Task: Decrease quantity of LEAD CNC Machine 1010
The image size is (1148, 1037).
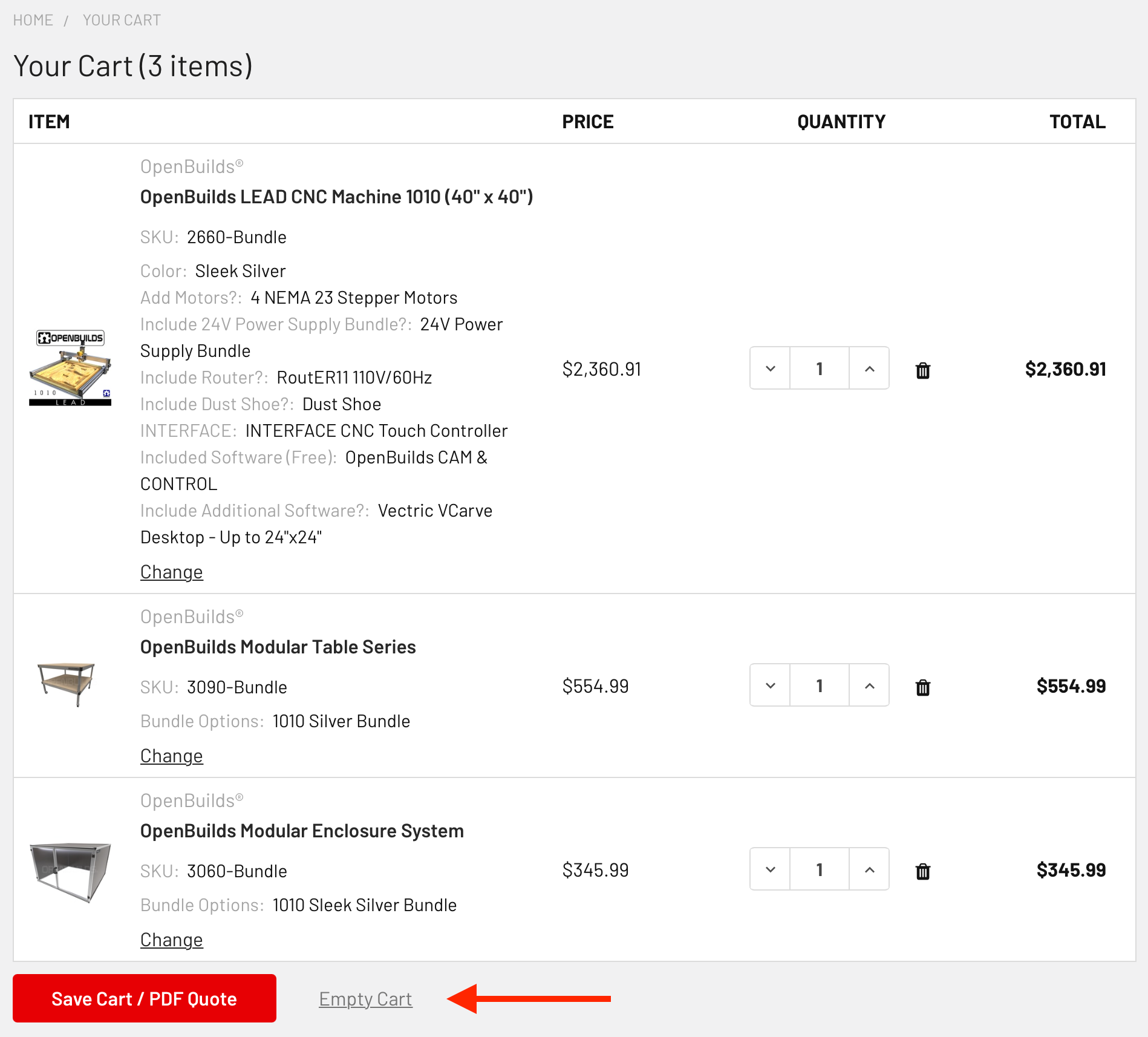Action: click(x=770, y=368)
